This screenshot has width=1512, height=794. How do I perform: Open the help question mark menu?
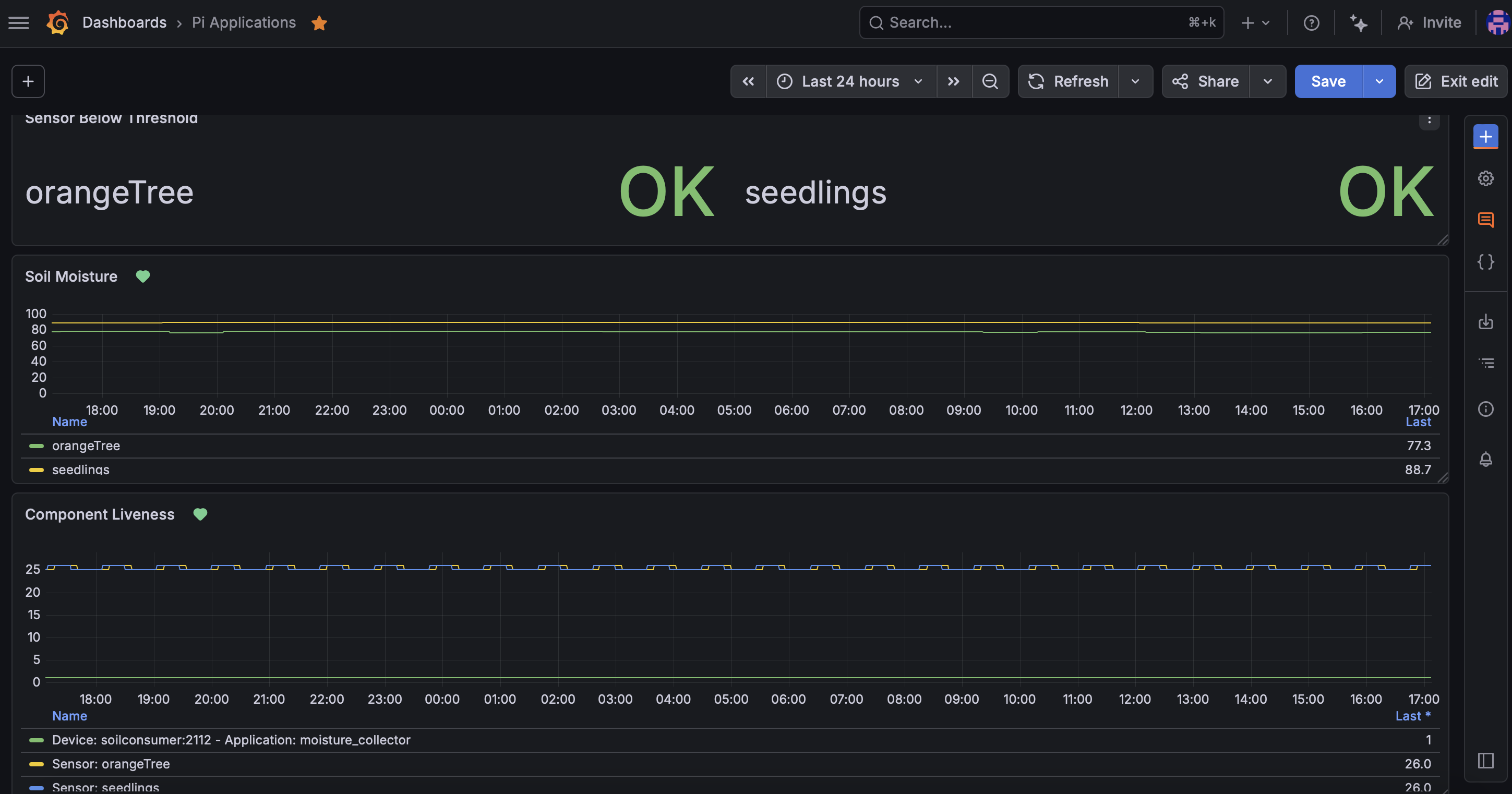[1311, 23]
